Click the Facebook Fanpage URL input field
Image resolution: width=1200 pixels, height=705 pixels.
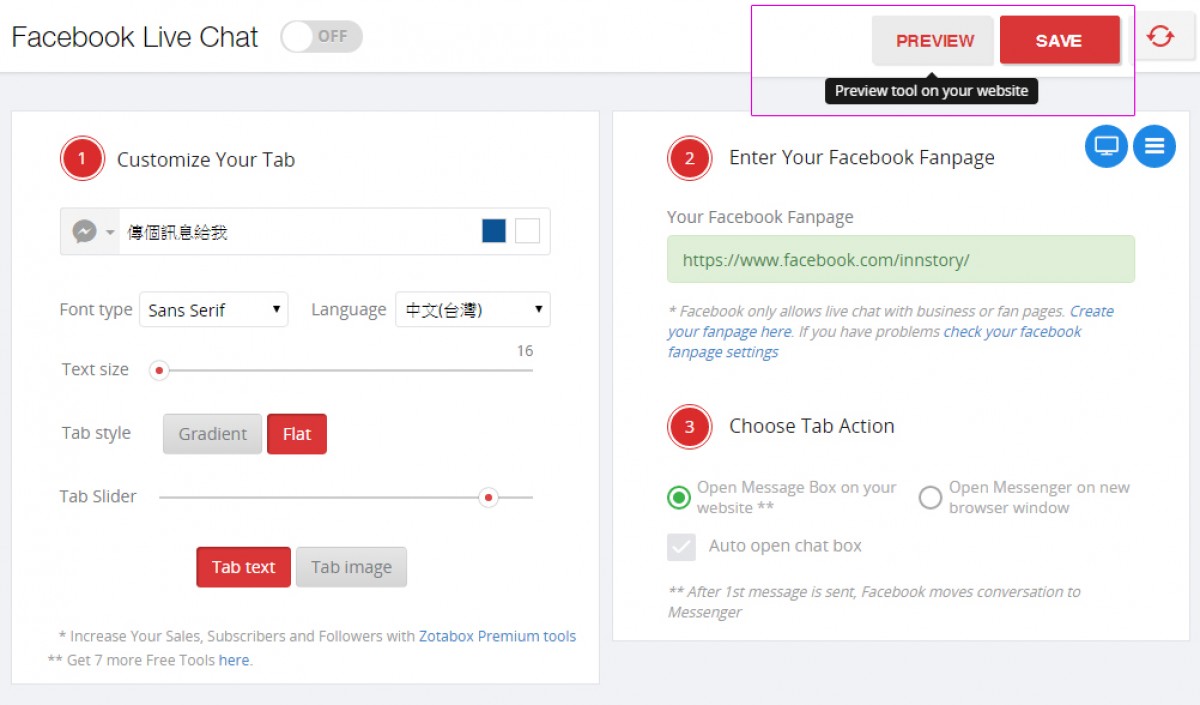[901, 259]
